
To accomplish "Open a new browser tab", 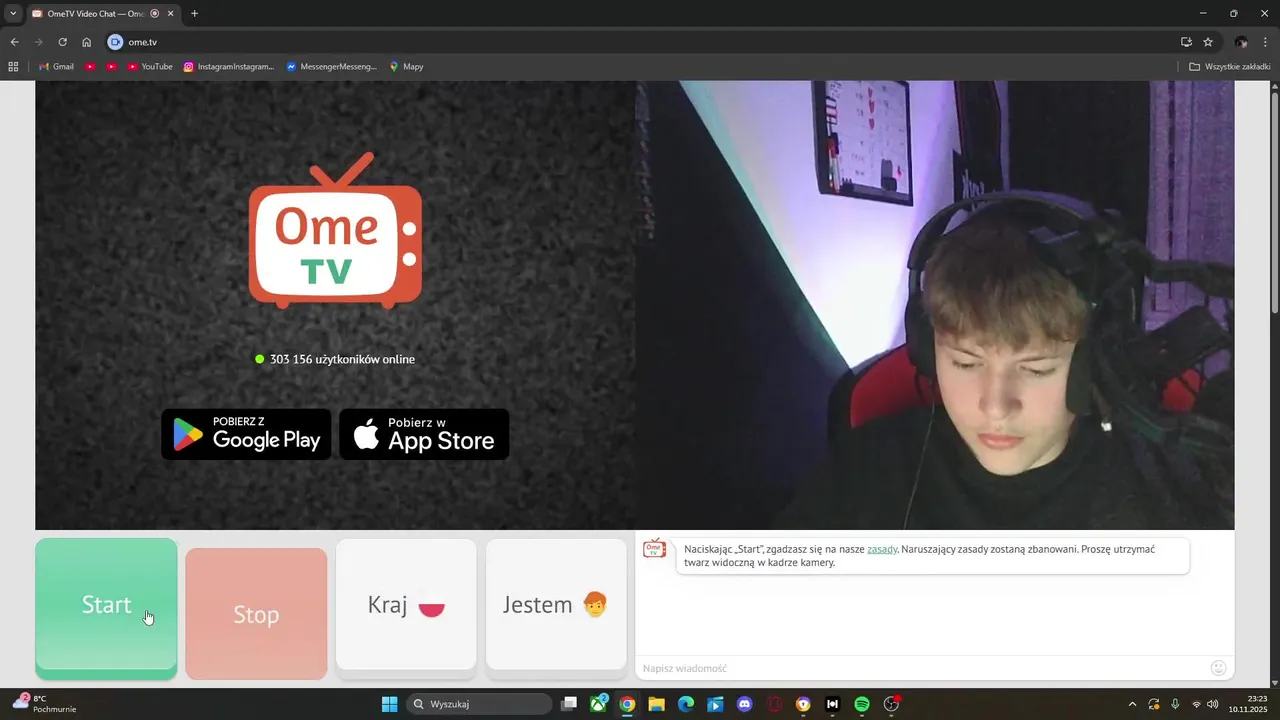I will (x=194, y=14).
